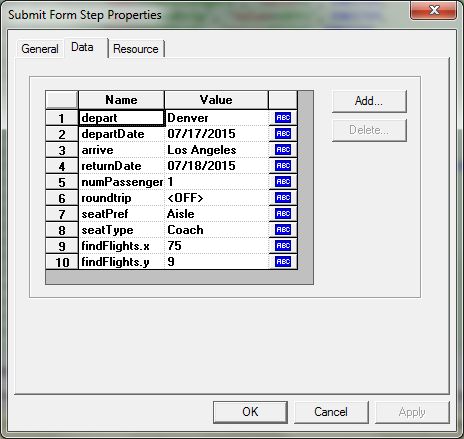Click the Cancel button

point(331,412)
